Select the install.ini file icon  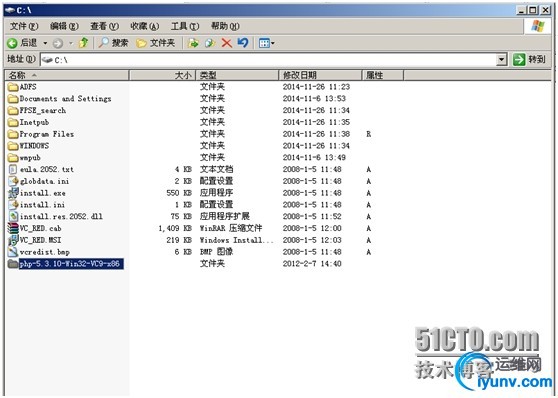click(x=13, y=205)
